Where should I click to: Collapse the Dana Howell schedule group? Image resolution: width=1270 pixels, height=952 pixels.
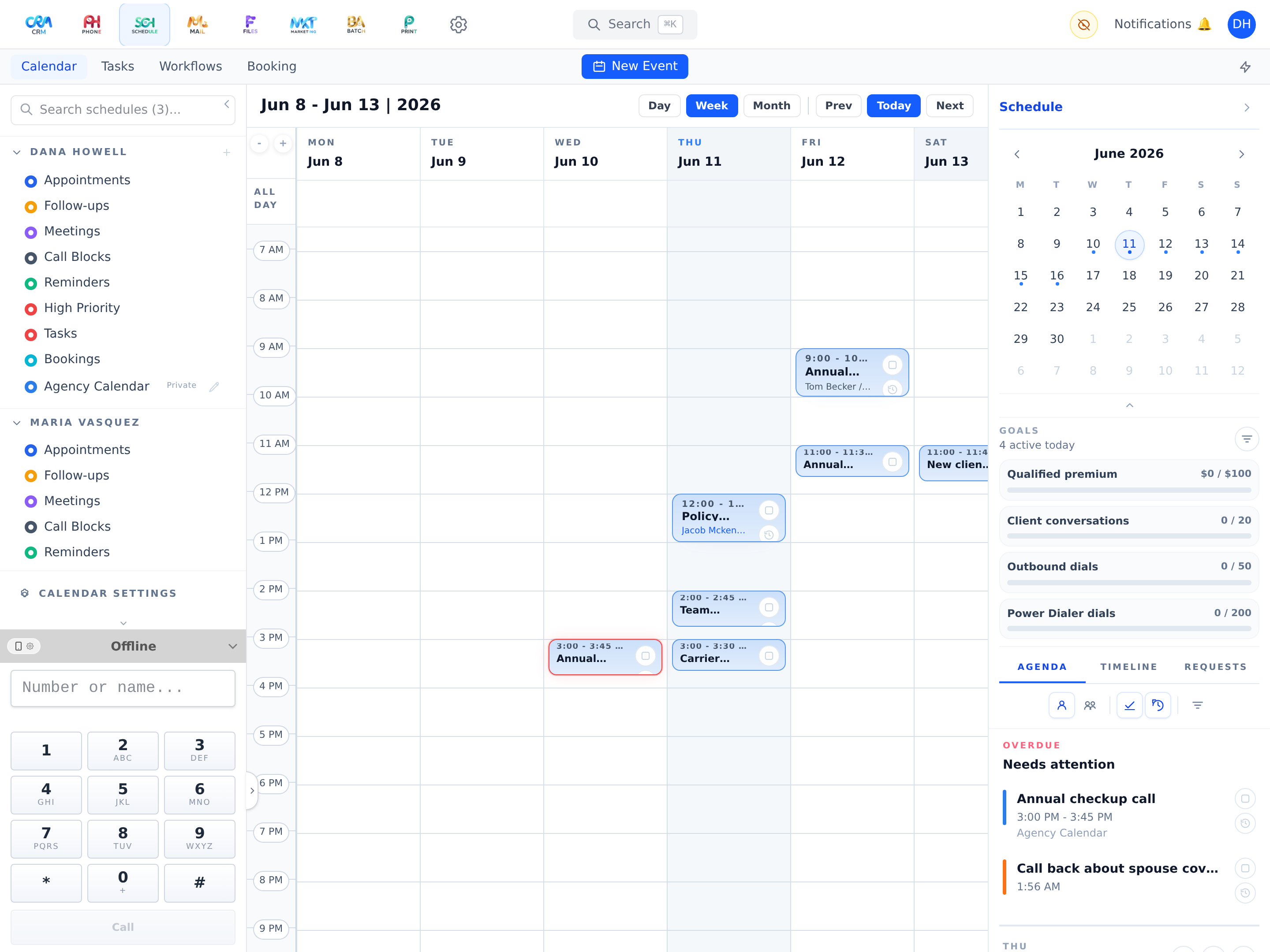point(17,152)
